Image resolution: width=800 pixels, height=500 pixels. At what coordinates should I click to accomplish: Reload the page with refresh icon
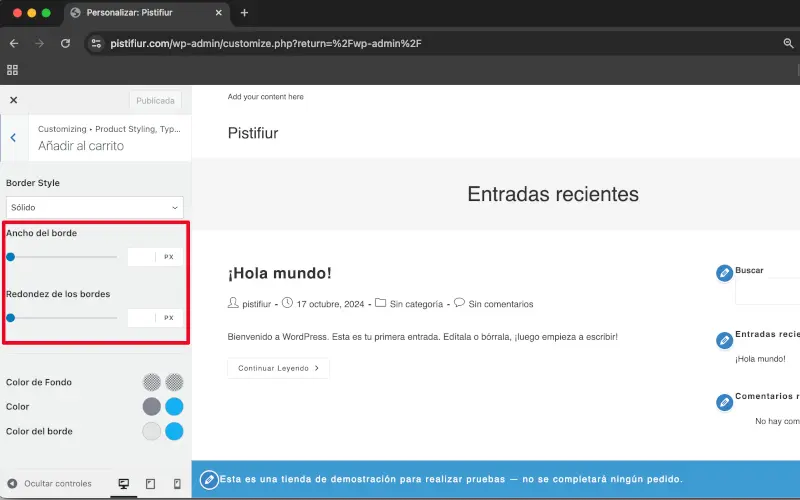click(x=65, y=43)
